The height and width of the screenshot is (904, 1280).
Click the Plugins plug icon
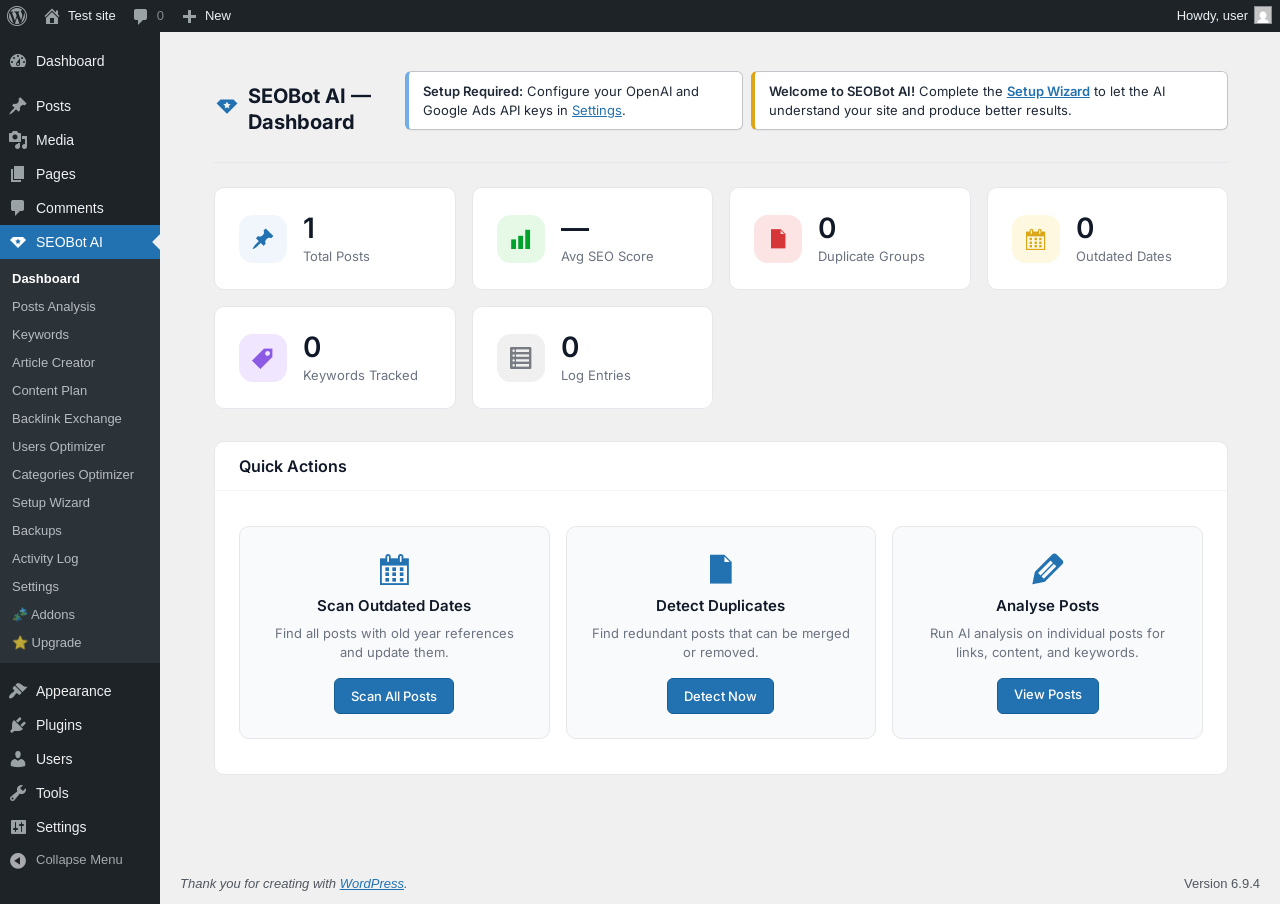click(18, 725)
